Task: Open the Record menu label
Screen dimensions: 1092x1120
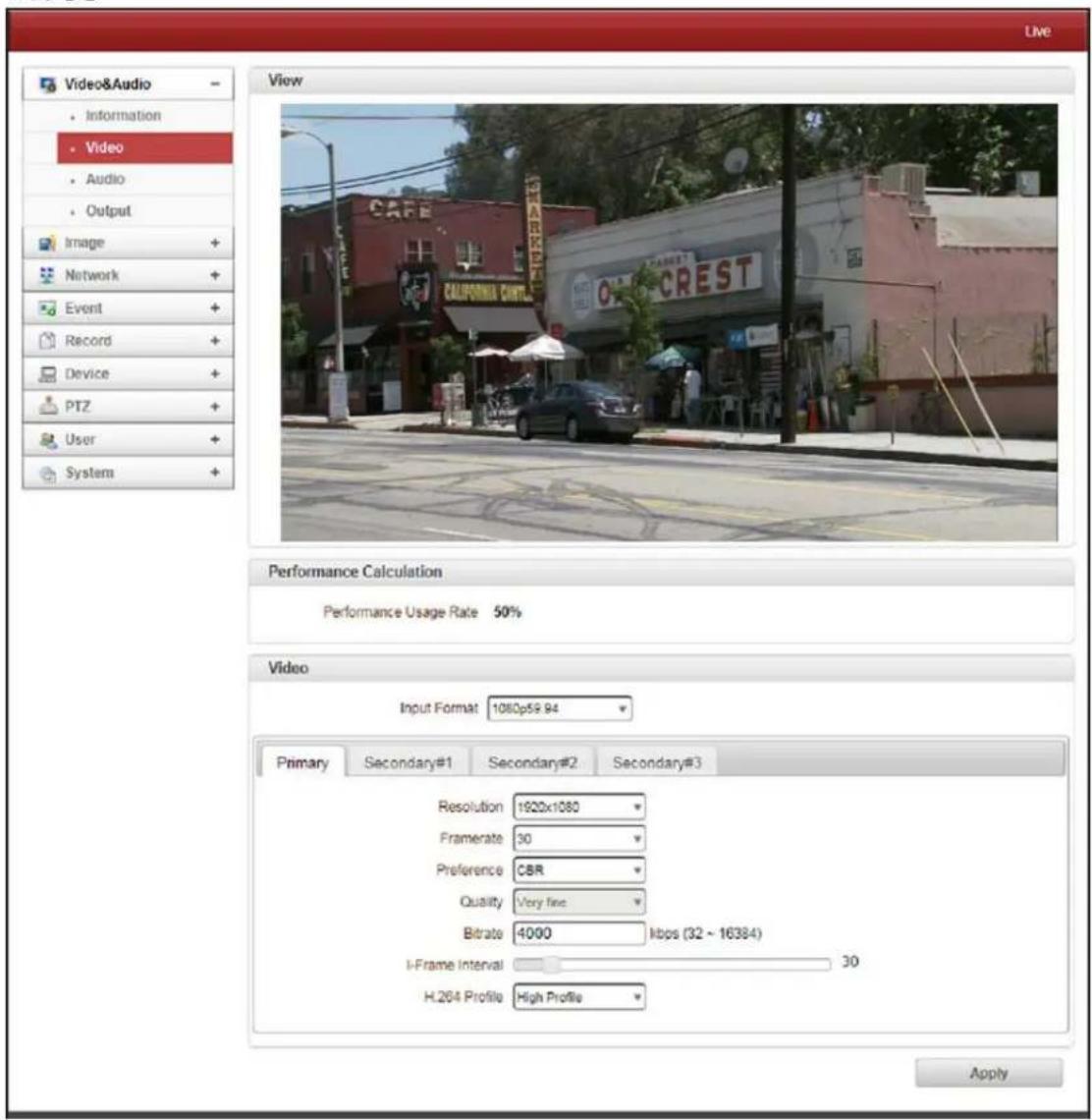Action: point(88,342)
